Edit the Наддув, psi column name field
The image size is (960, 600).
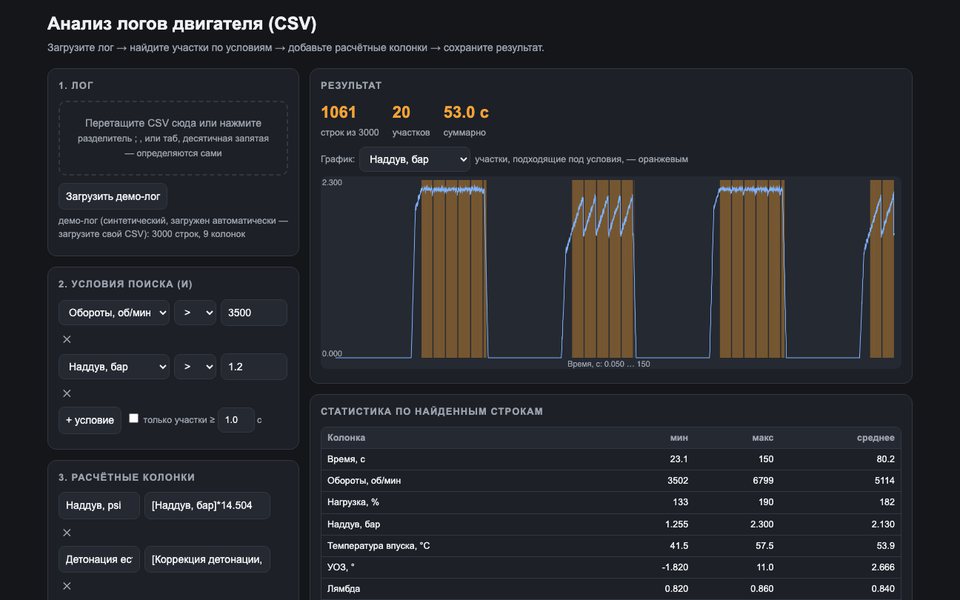[99, 505]
